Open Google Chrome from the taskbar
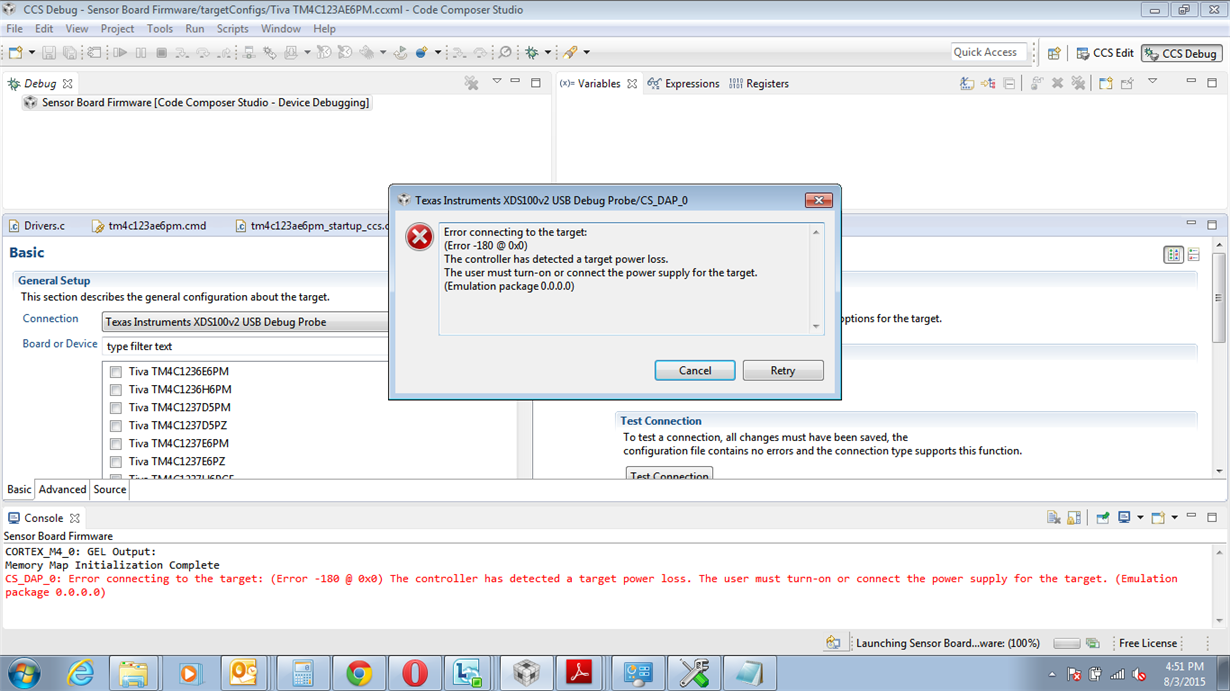 359,674
